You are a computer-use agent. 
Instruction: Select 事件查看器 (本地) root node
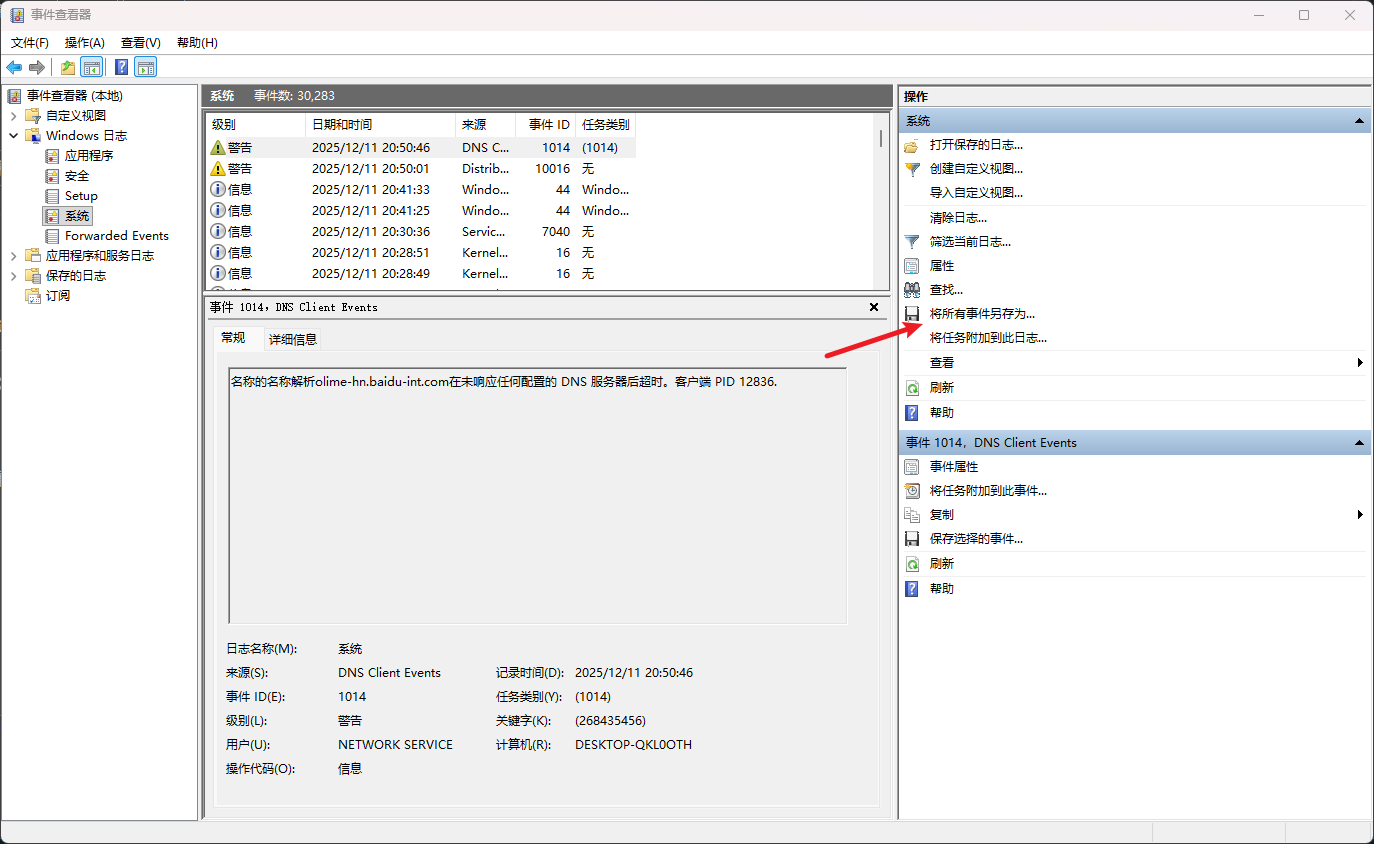(x=65, y=95)
